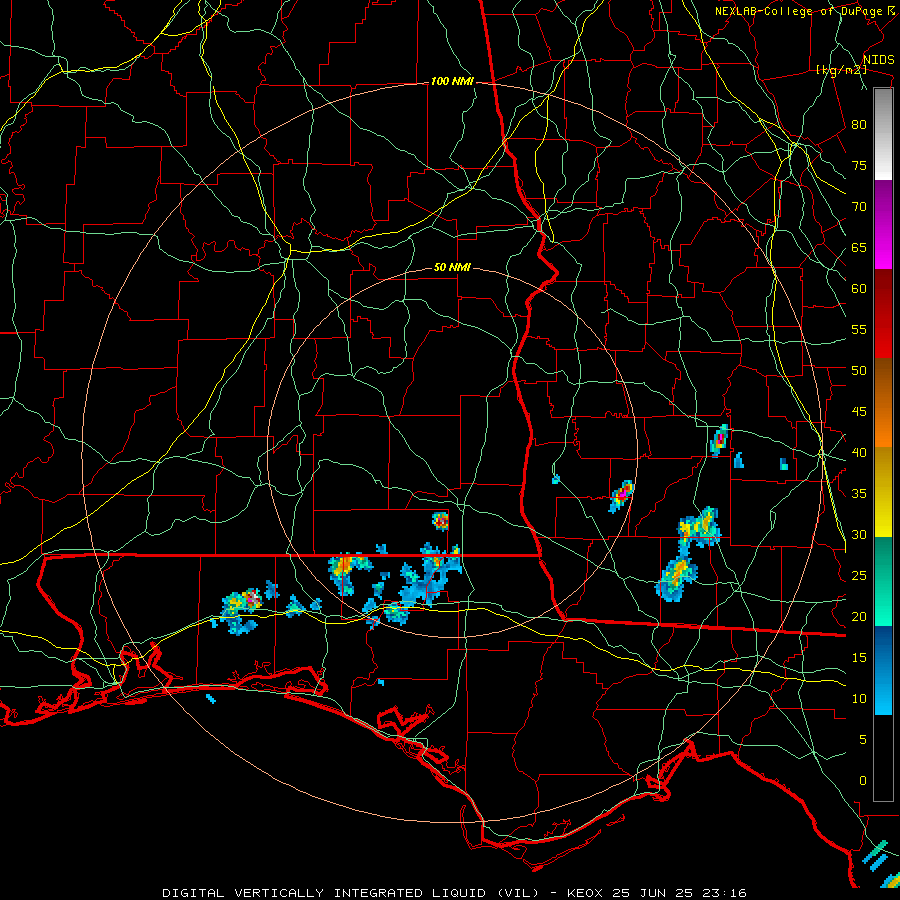This screenshot has height=900, width=900.
Task: Click scale value 80 on the legend
Action: (859, 125)
